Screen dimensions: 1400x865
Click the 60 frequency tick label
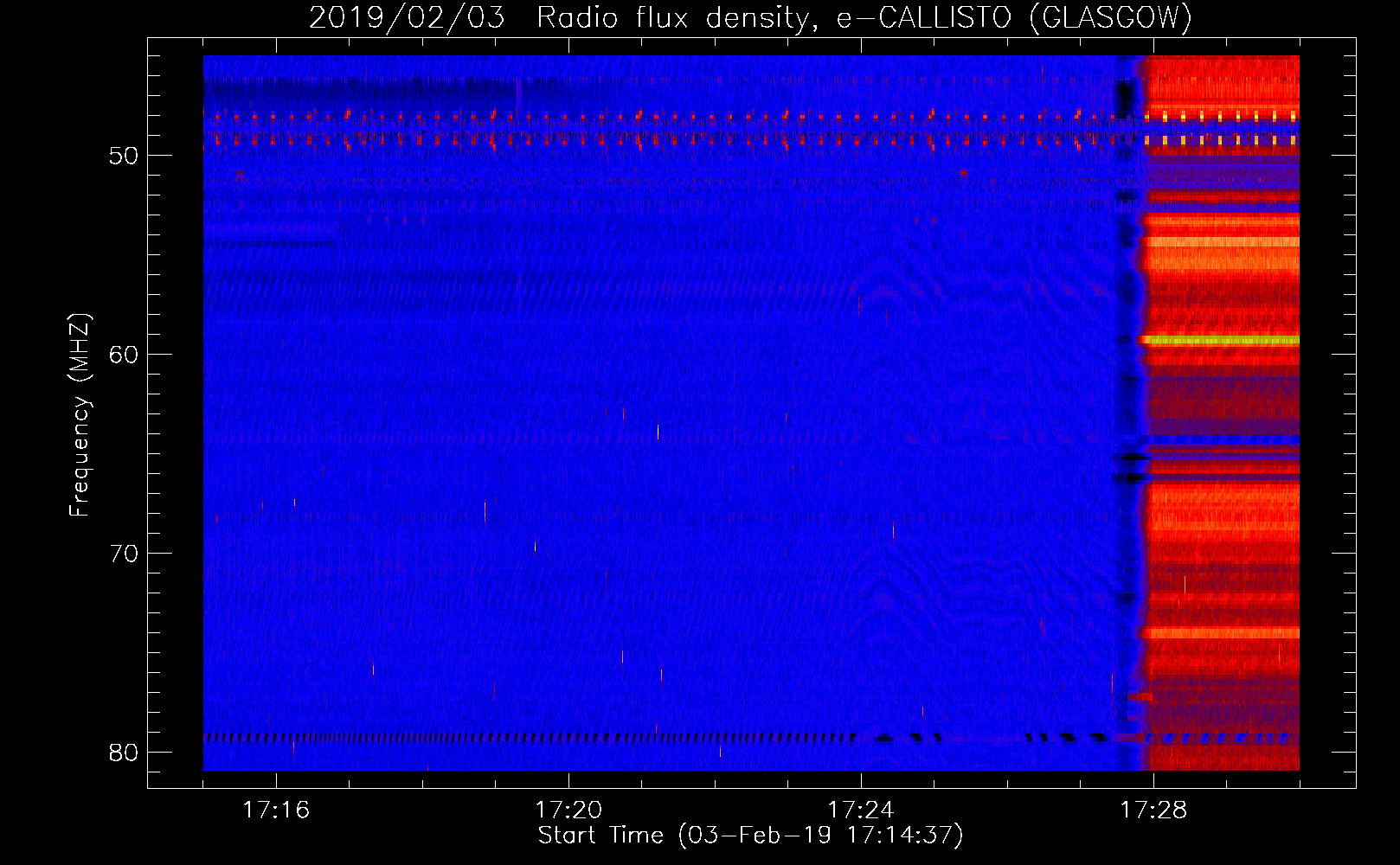point(124,355)
